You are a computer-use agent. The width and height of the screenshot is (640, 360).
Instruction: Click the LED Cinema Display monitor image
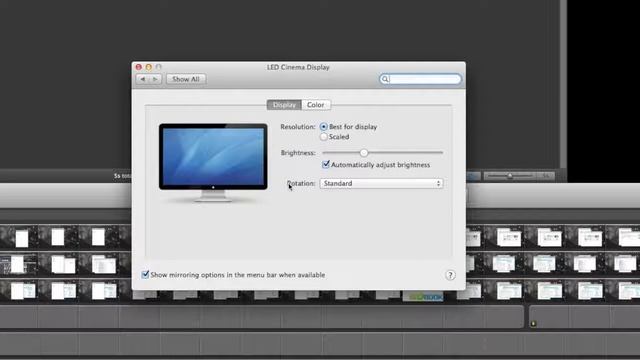pos(213,162)
